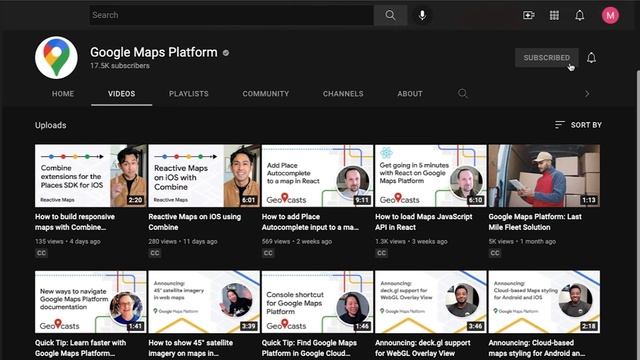Click the search magnifier button
Image resolution: width=640 pixels, height=360 pixels.
point(390,15)
